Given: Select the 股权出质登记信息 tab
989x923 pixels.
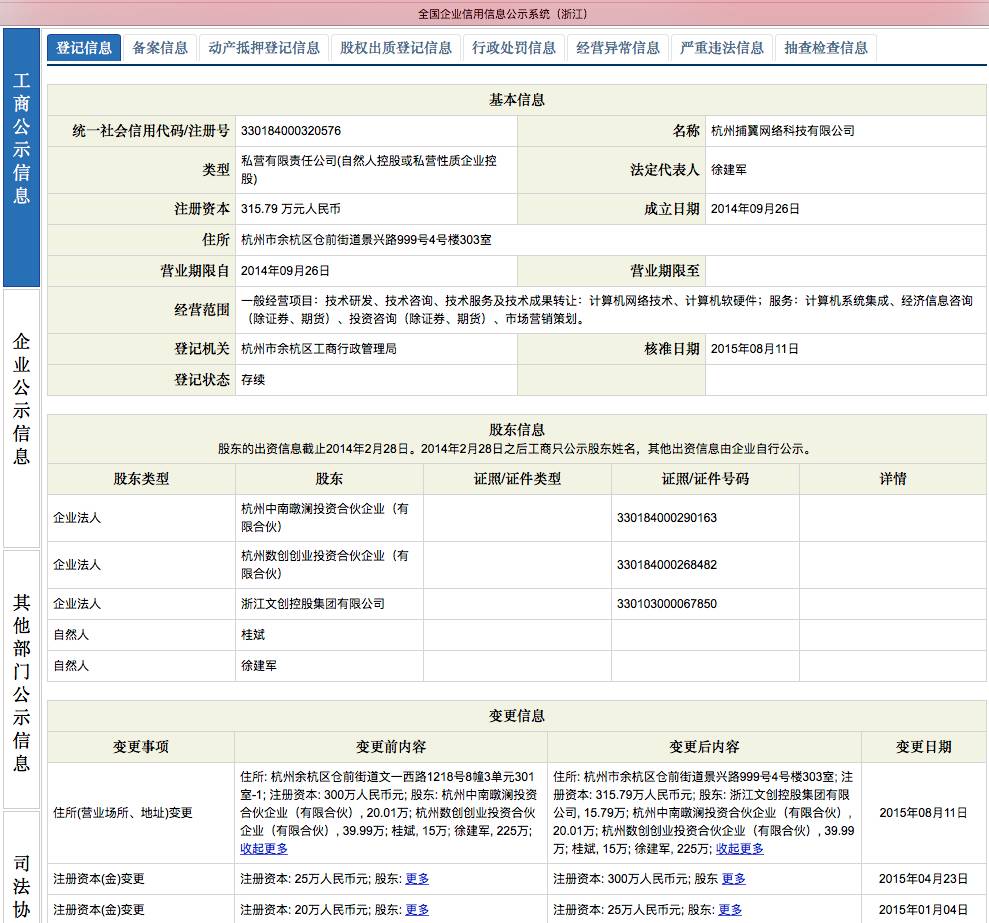Looking at the screenshot, I should (395, 48).
